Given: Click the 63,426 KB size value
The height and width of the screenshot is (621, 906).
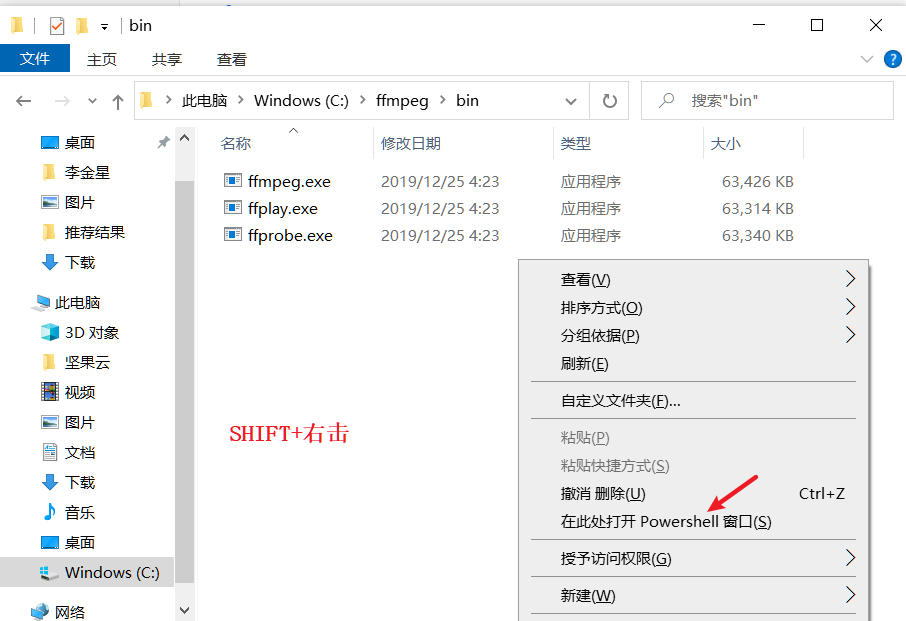Looking at the screenshot, I should click(758, 181).
